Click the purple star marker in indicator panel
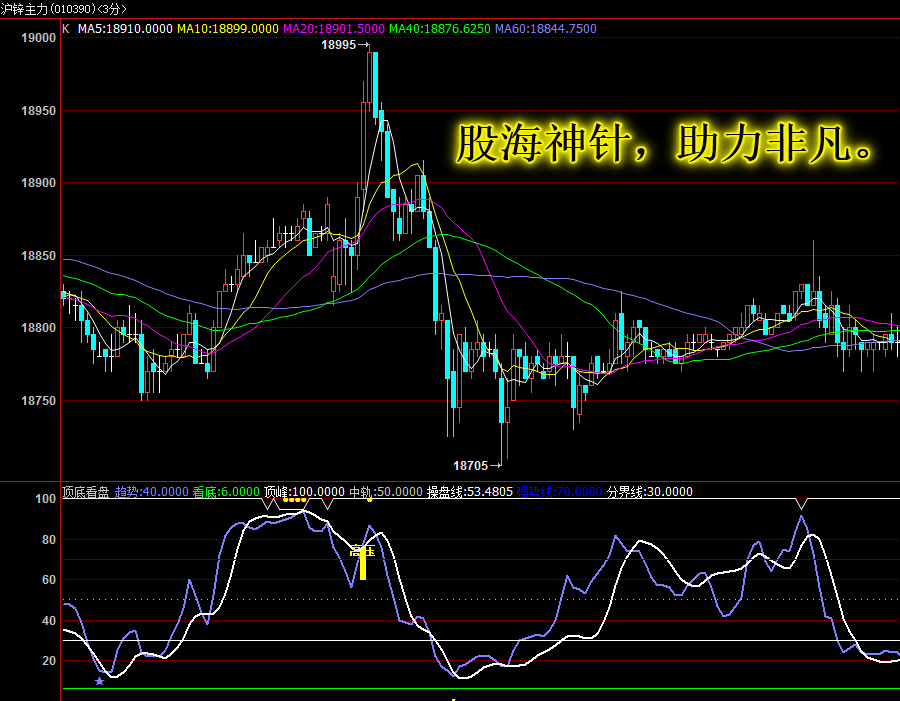 [x=99, y=681]
